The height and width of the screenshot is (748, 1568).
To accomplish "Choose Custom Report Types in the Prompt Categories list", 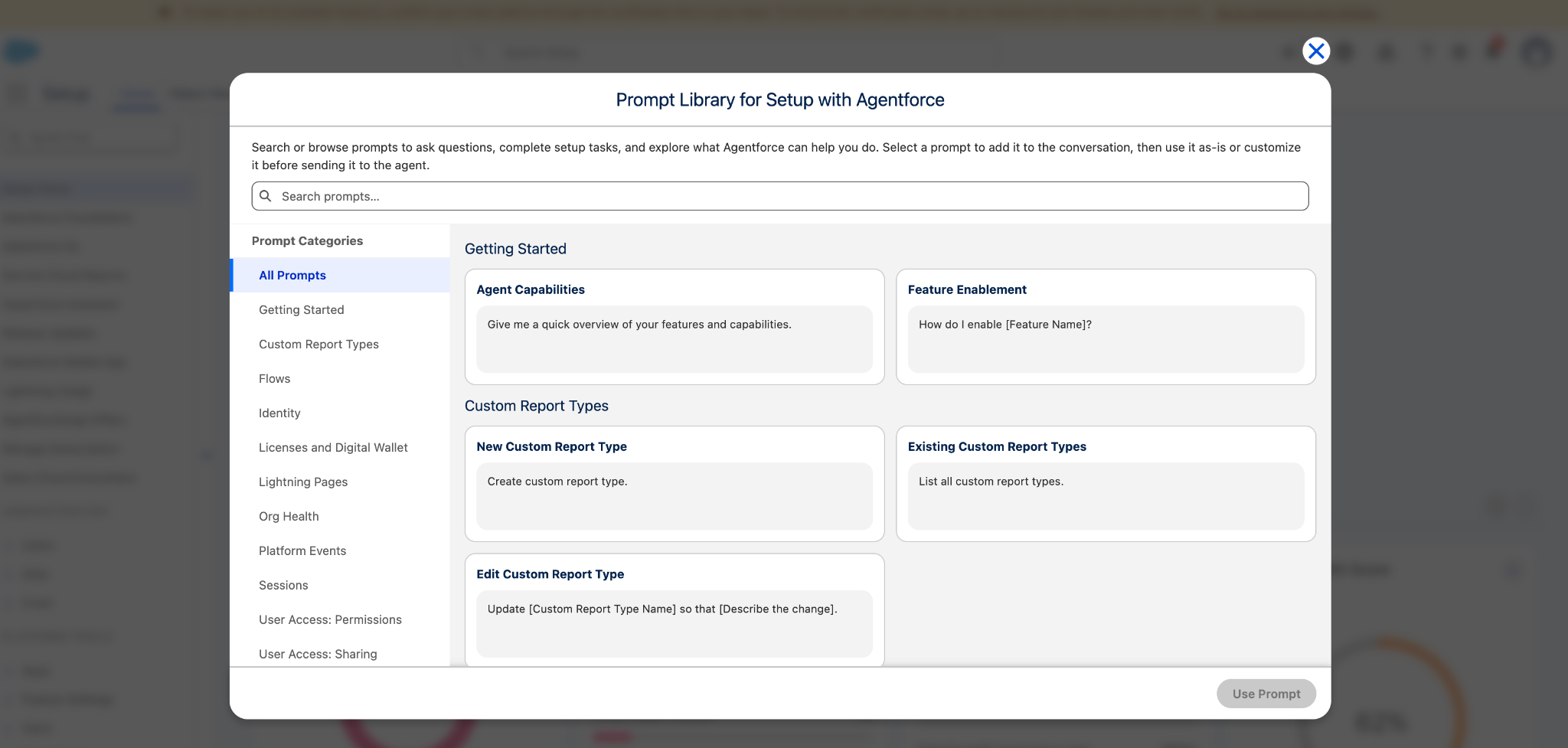I will pyautogui.click(x=340, y=344).
